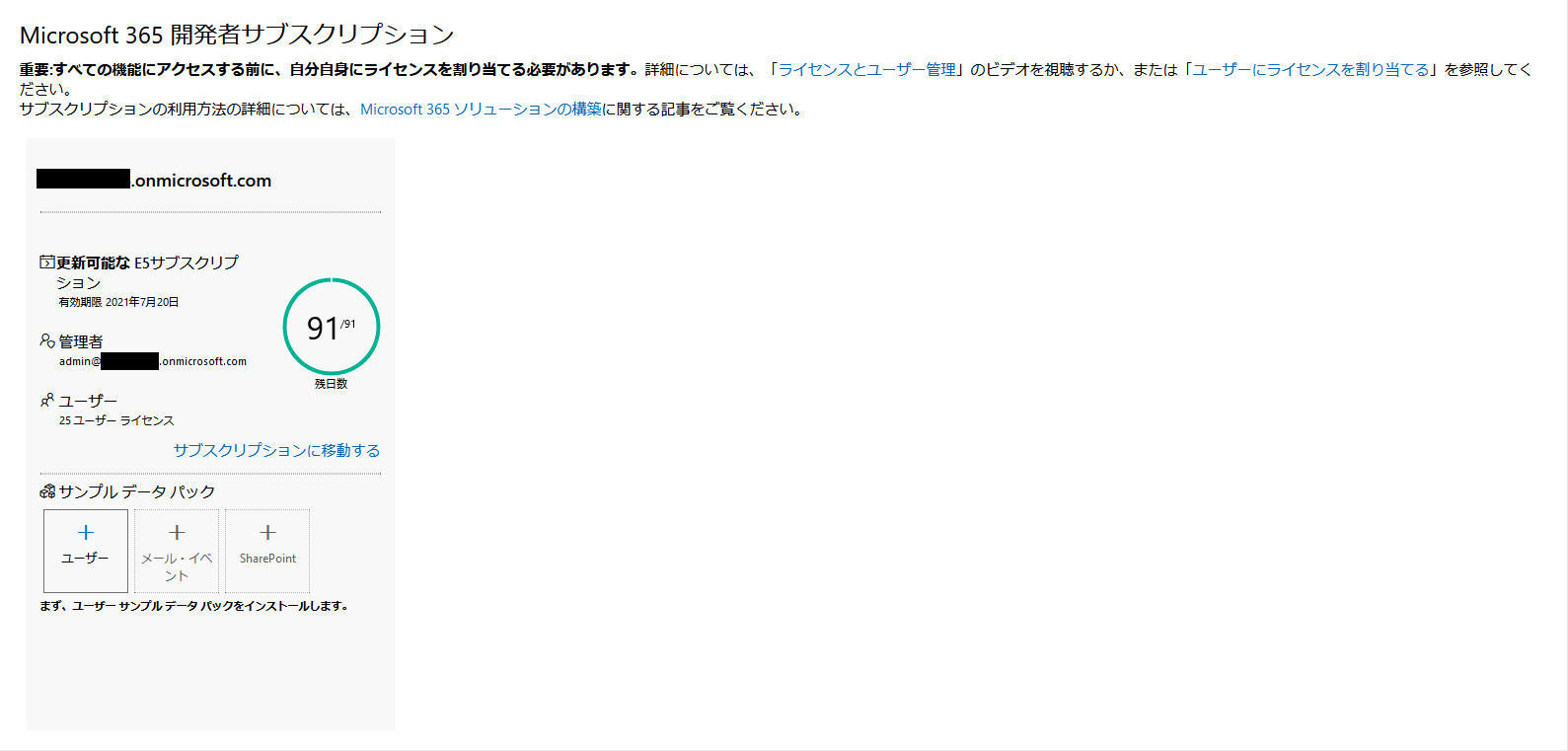
Task: Click the 91 days remaining progress circle
Action: point(331,327)
